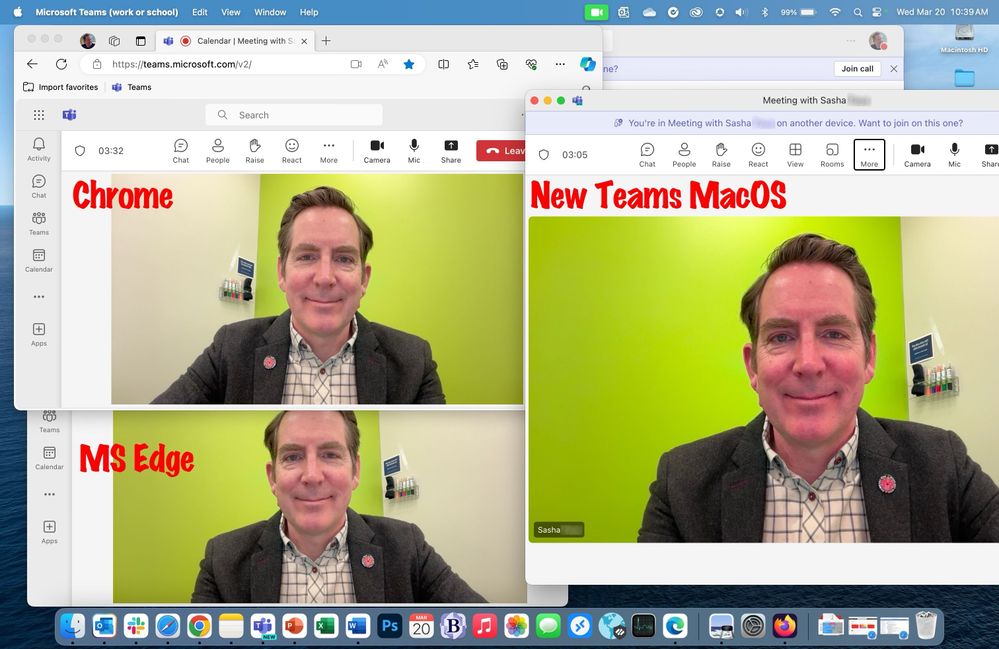Open Photoshop from the Dock
Image resolution: width=999 pixels, height=649 pixels.
coord(389,626)
